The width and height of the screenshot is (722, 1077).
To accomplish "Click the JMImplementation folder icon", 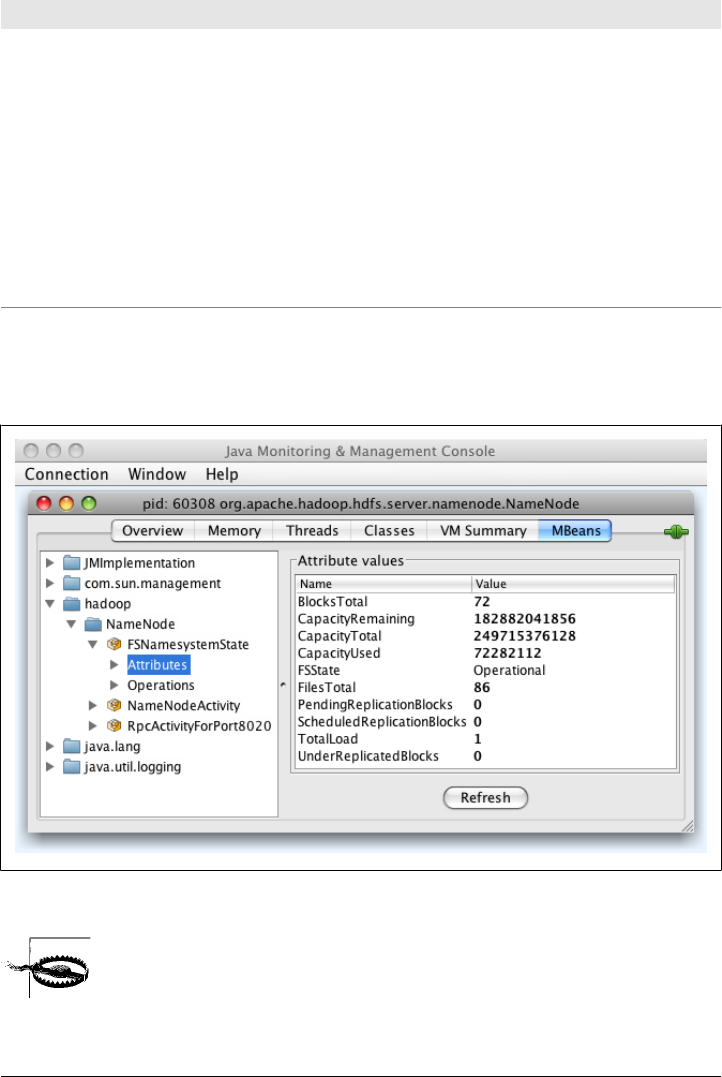I will tap(71, 563).
